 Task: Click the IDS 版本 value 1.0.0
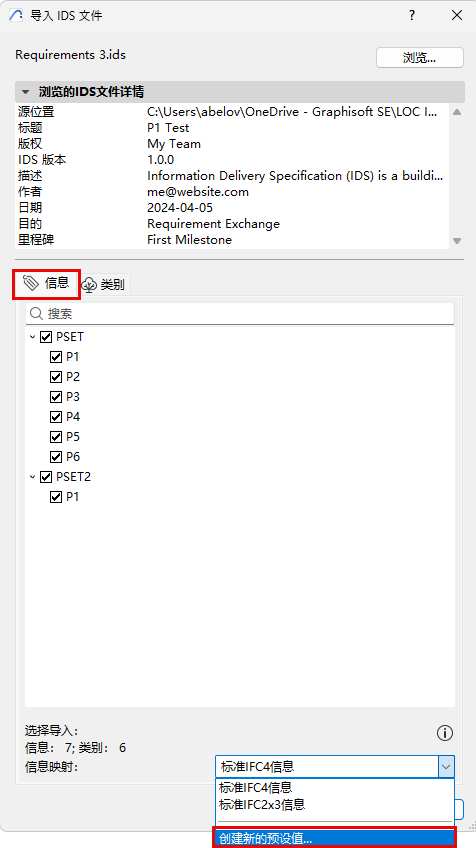161,160
